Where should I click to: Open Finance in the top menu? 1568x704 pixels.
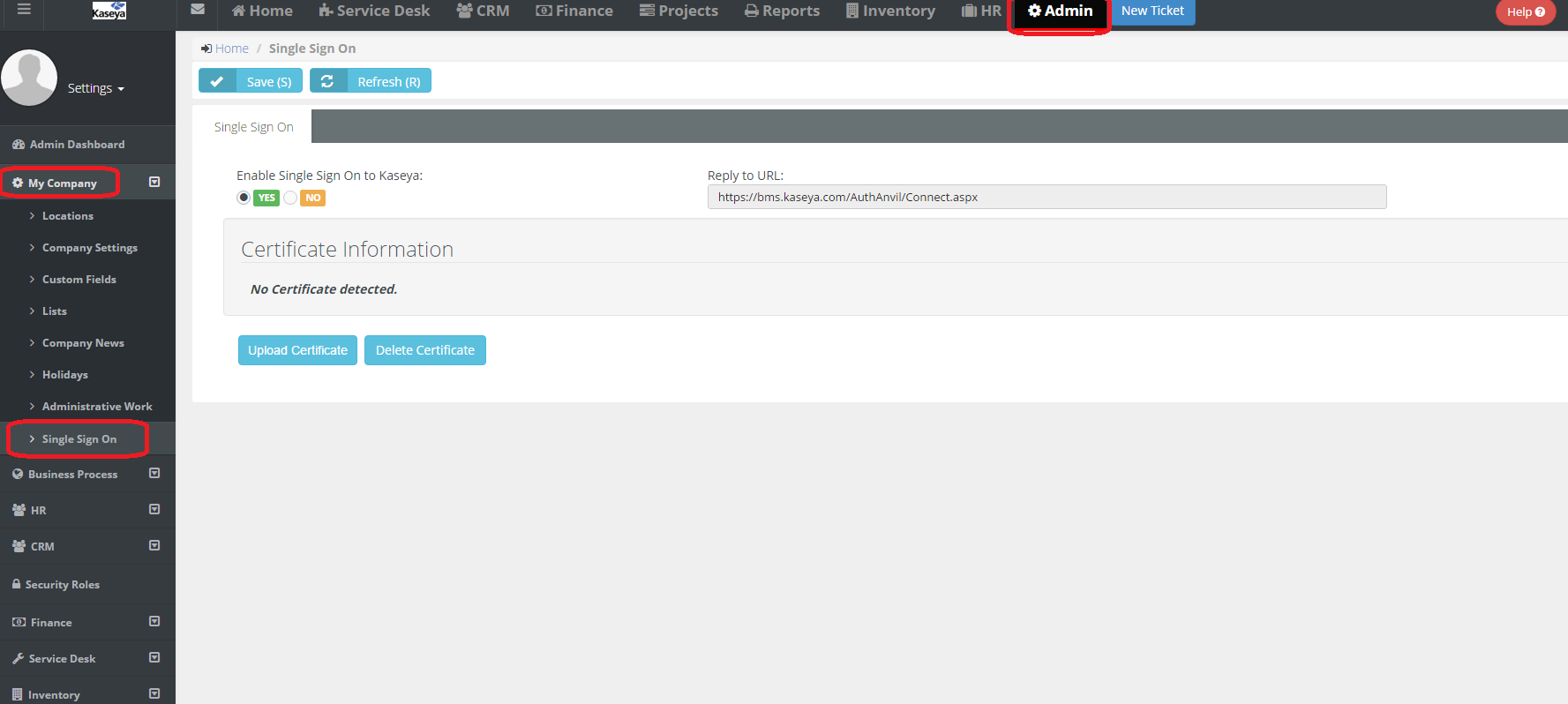point(574,11)
